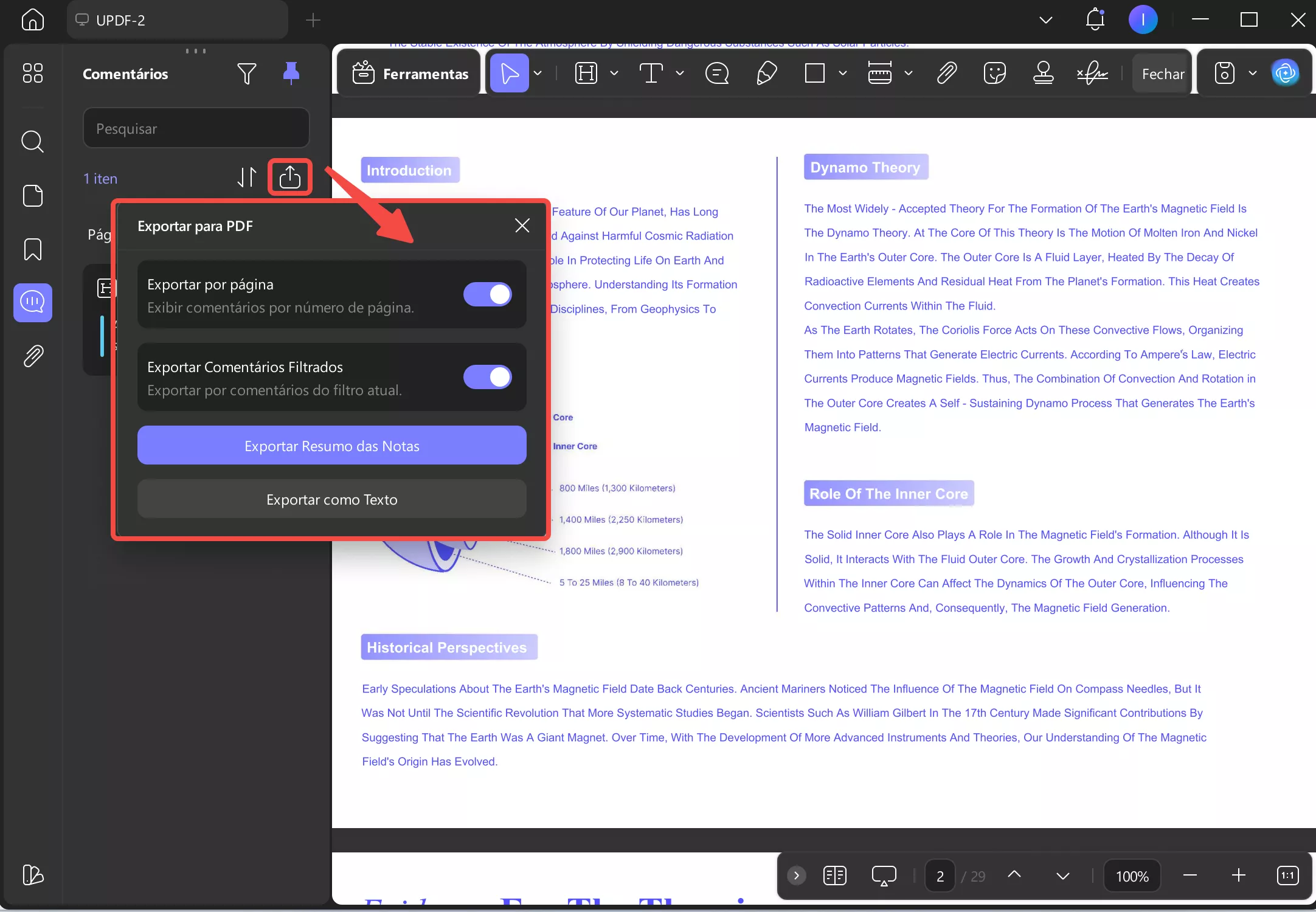Select the sticker tool
This screenshot has height=912, width=1316.
995,72
